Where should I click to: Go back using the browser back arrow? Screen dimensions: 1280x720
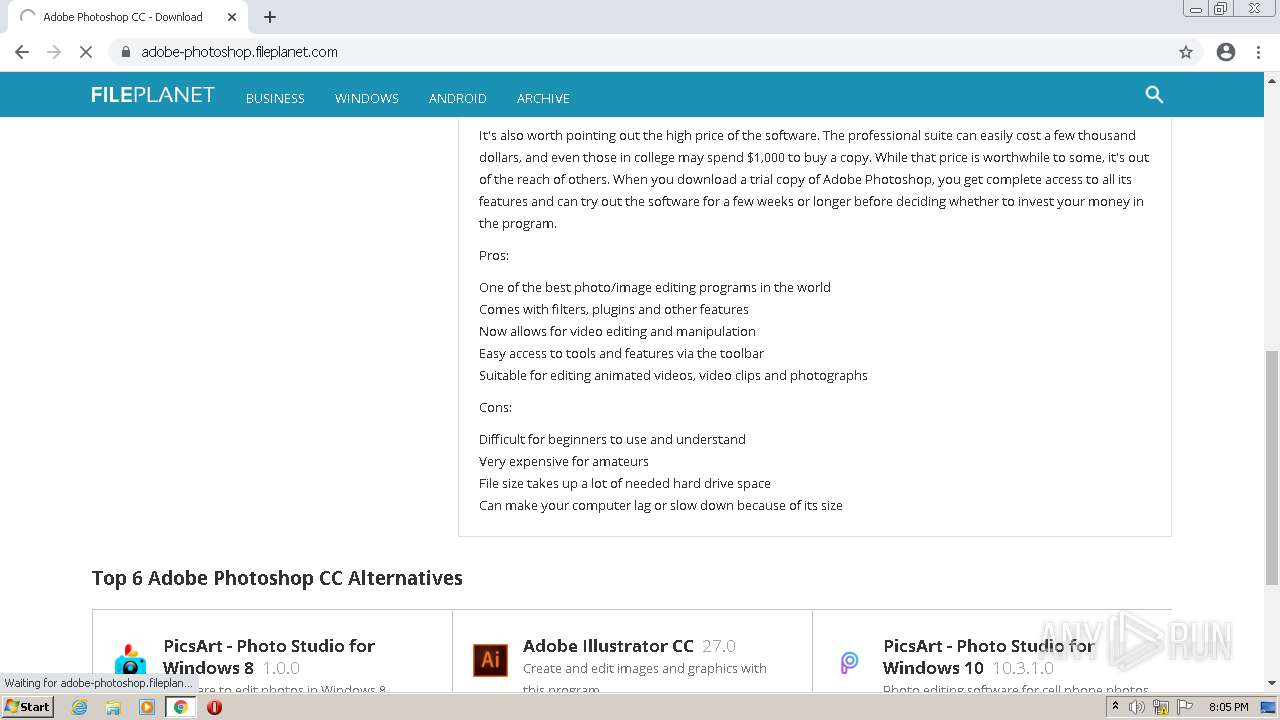[x=22, y=52]
